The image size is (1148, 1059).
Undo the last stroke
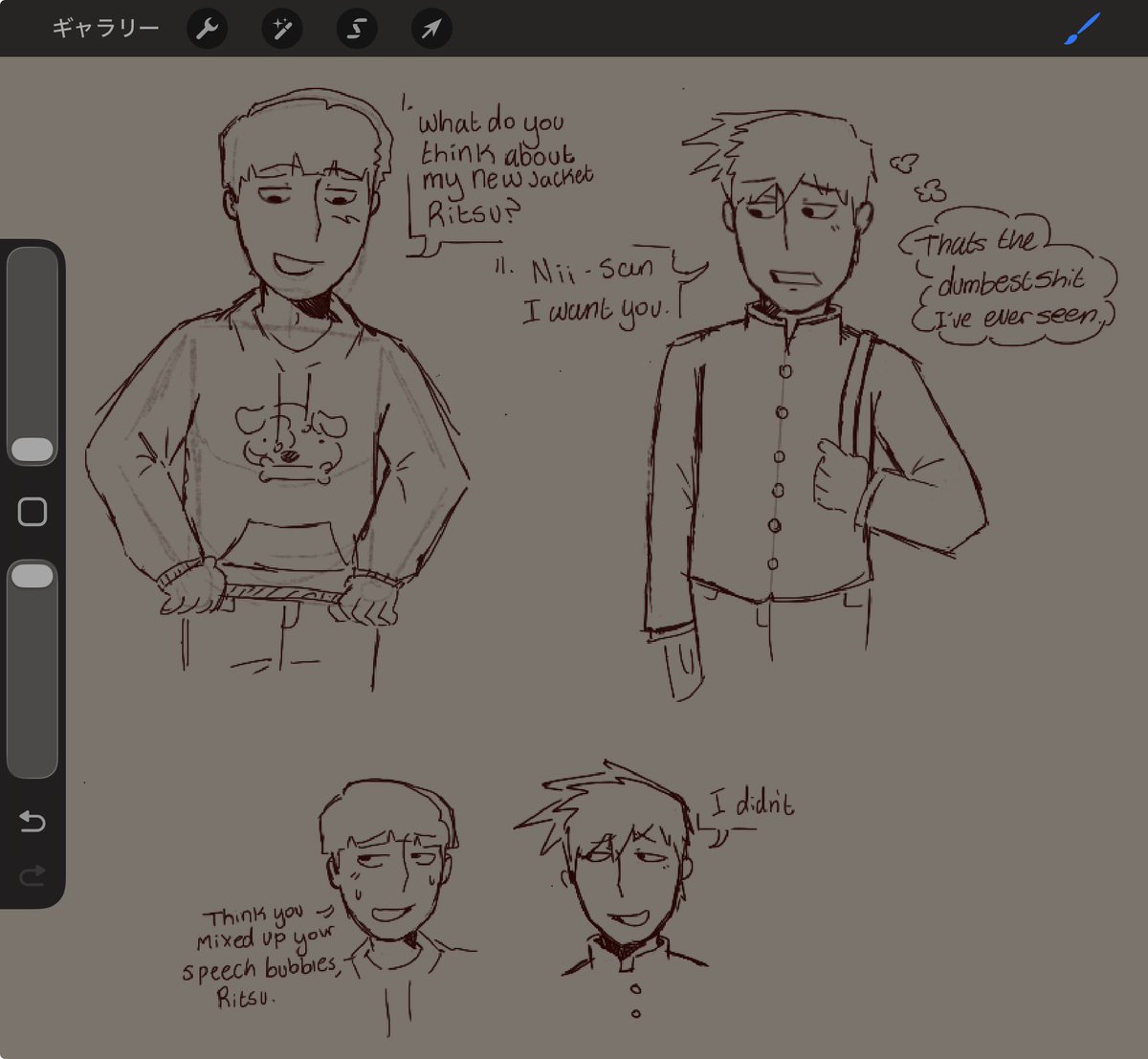pos(33,821)
